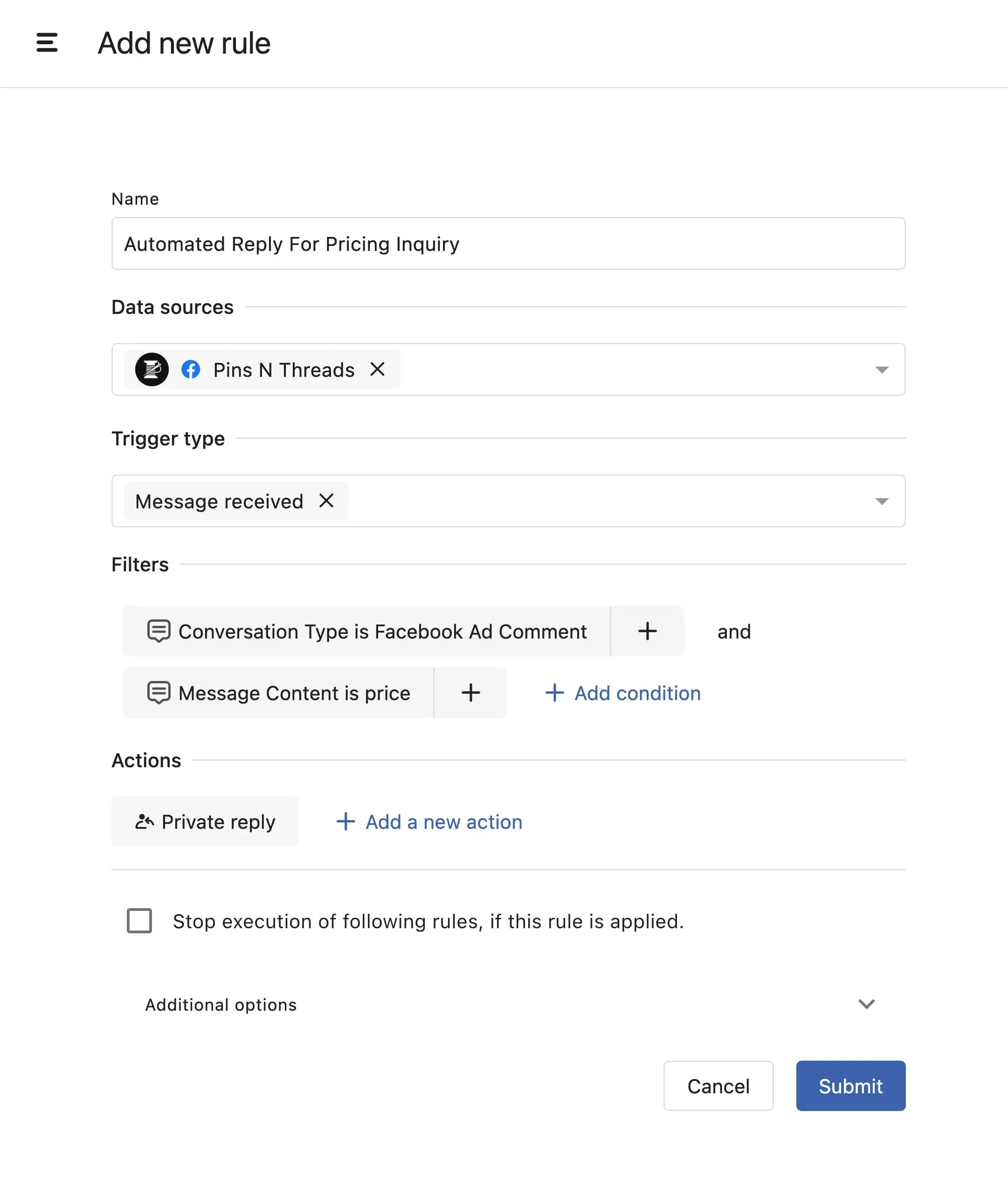Click the rule Name input field

508,243
